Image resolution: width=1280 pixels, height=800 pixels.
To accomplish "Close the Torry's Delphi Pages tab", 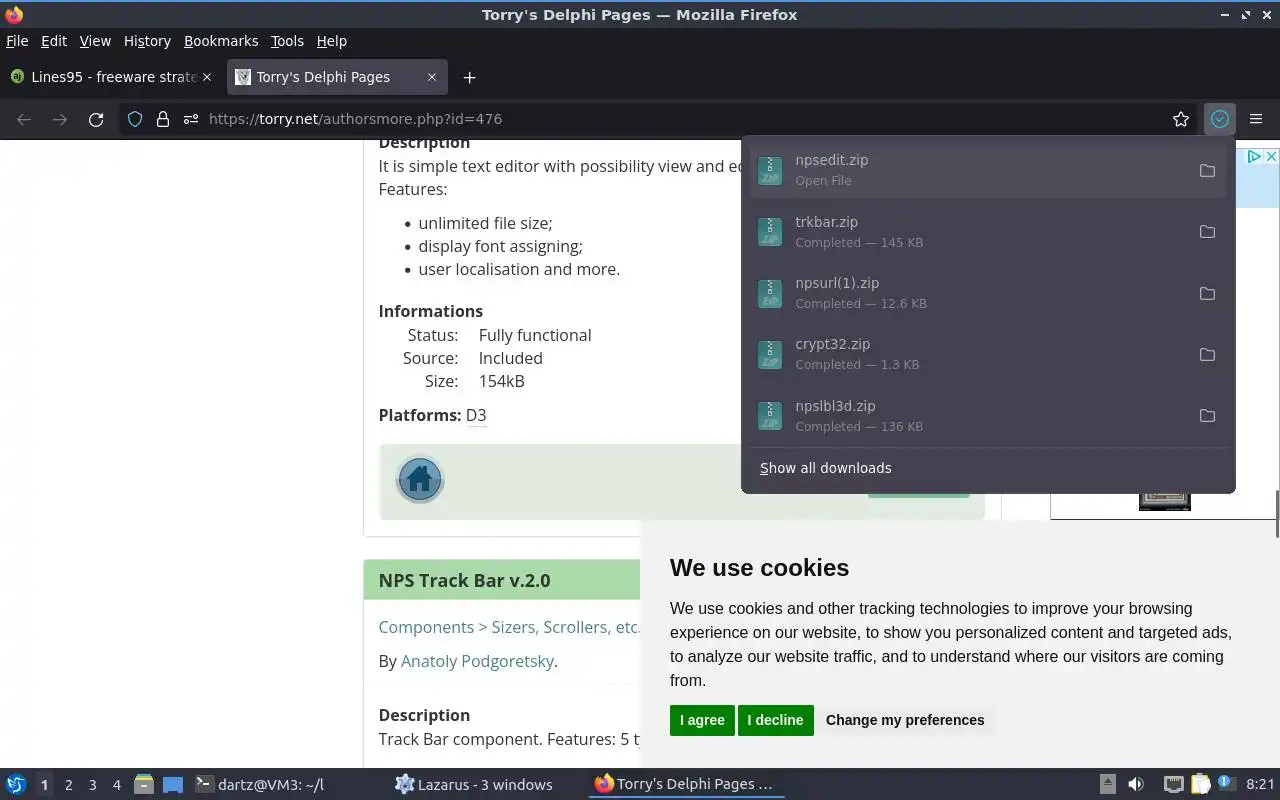I will [432, 77].
